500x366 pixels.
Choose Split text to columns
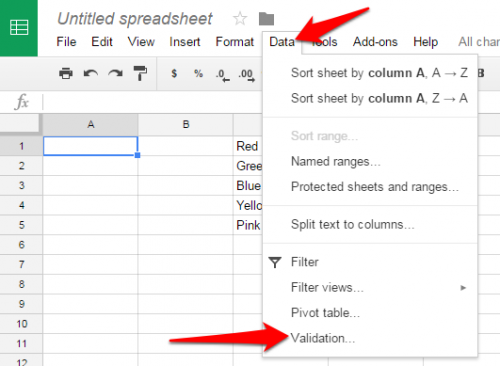pyautogui.click(x=370, y=225)
